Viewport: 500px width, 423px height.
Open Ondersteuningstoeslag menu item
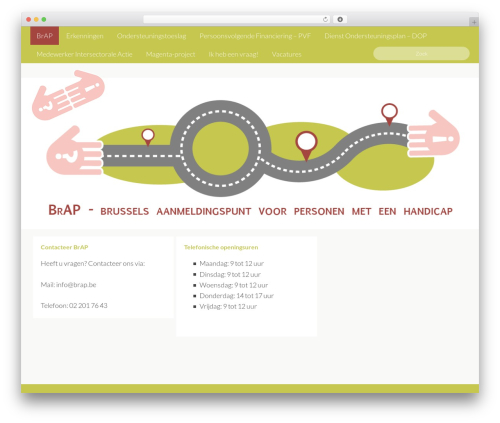point(151,36)
